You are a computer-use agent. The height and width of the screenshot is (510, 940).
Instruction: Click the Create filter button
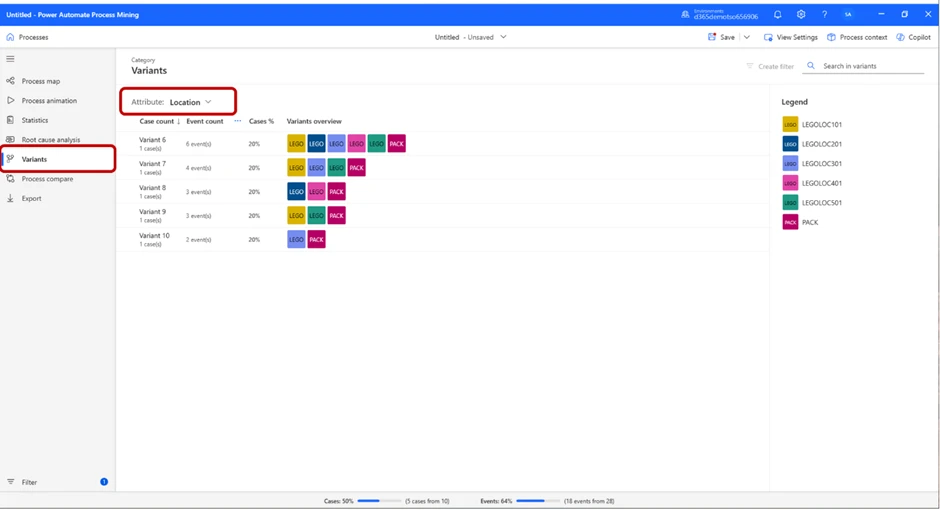click(770, 67)
